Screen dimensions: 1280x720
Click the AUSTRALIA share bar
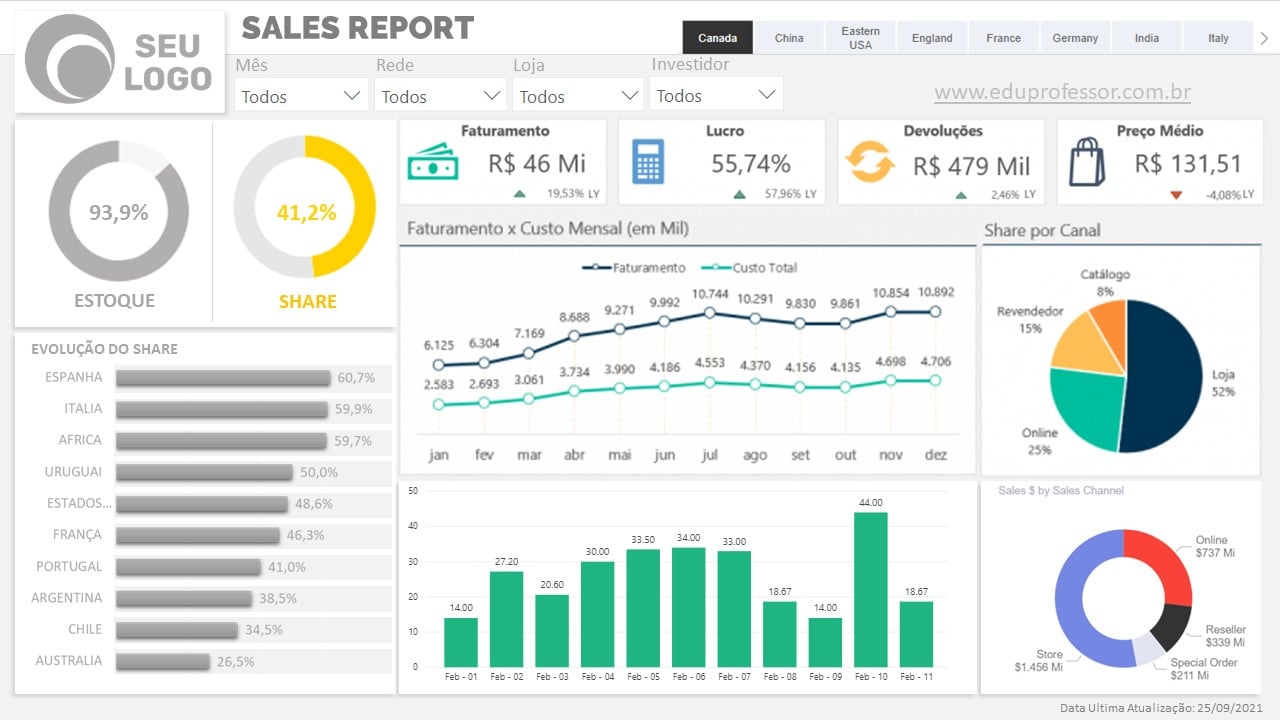(x=163, y=661)
